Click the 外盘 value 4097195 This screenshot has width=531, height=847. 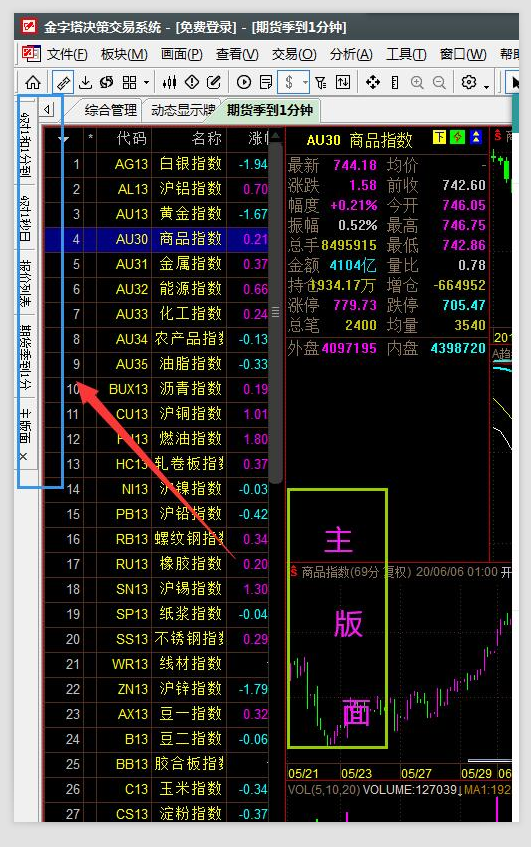point(349,348)
